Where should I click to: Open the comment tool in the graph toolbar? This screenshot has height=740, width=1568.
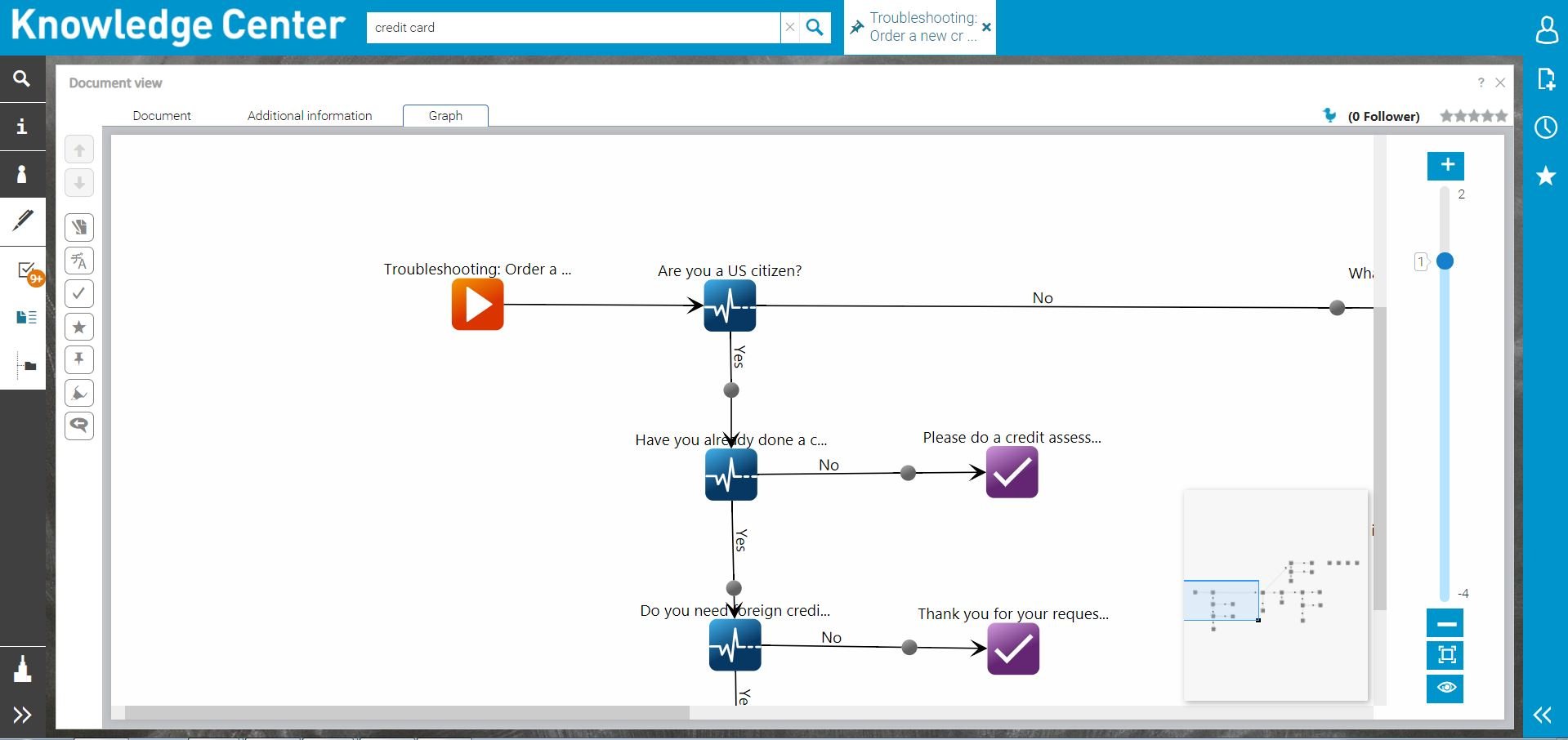point(79,426)
